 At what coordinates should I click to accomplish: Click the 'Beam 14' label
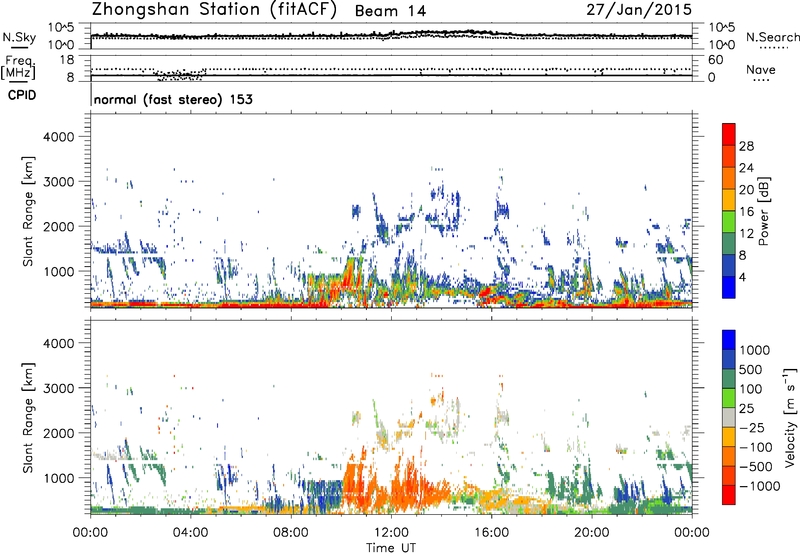point(390,11)
